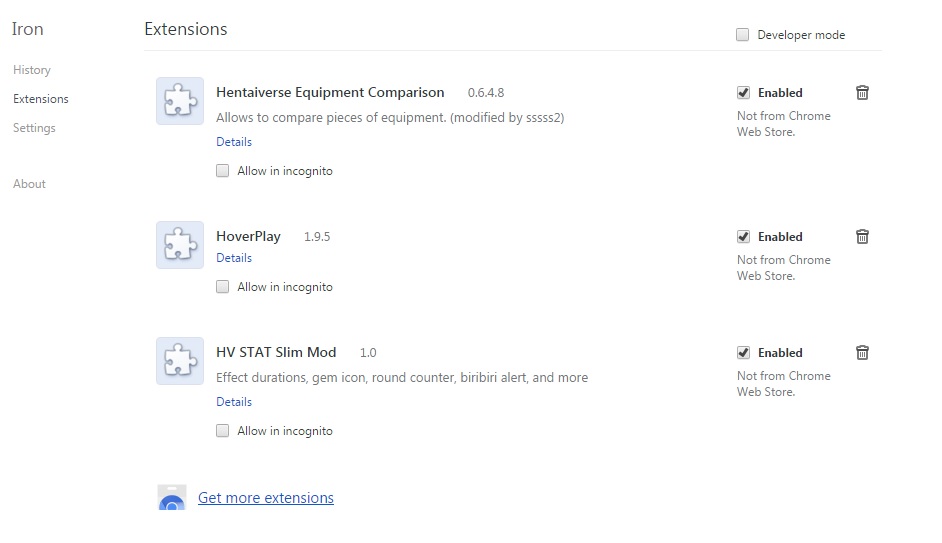Viewport: 942px width, 543px height.
Task: Open History in the sidebar
Action: coord(32,70)
